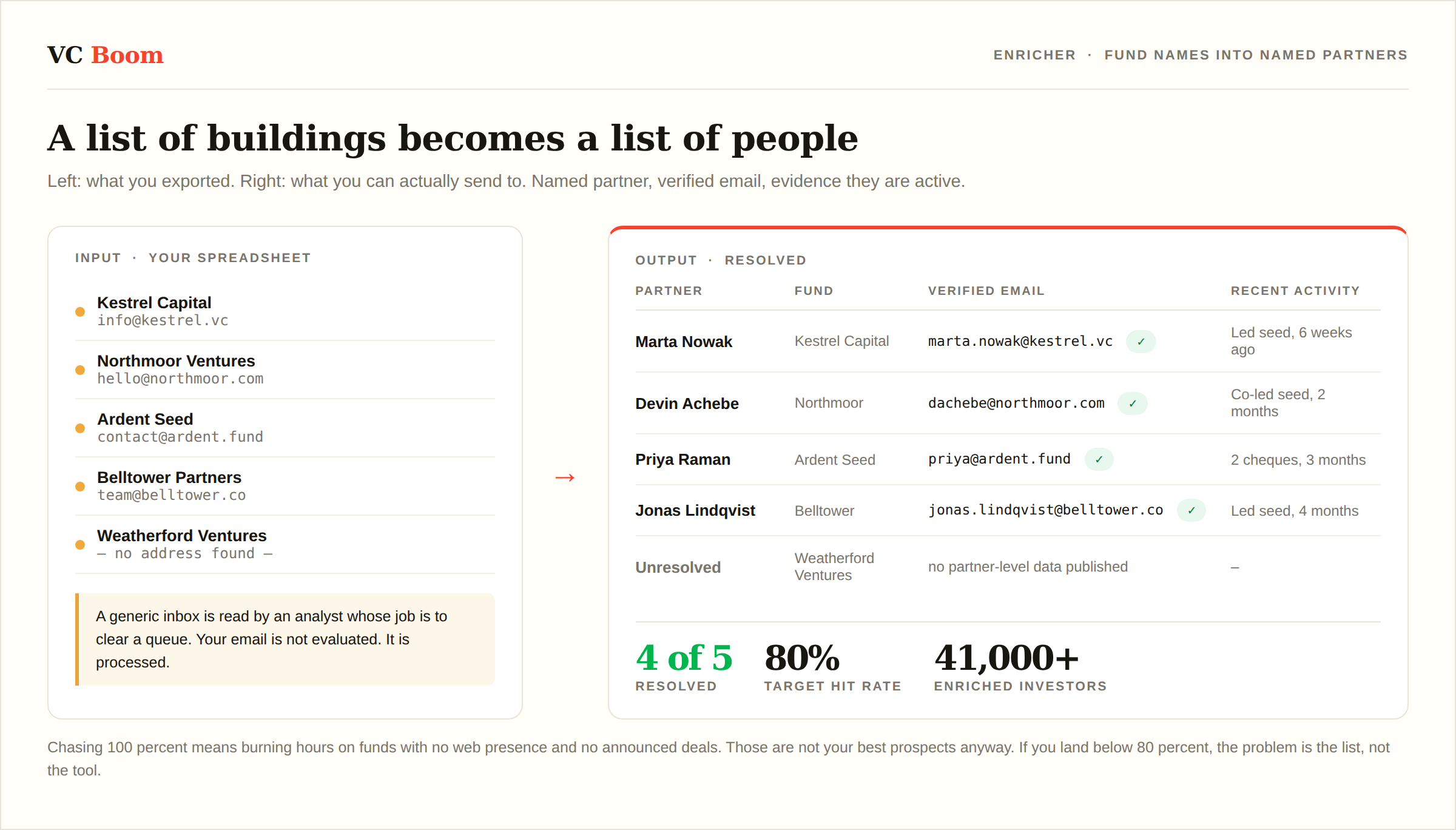The width and height of the screenshot is (1456, 830).
Task: Click the Ardent Seed fund cell in output table
Action: [835, 460]
